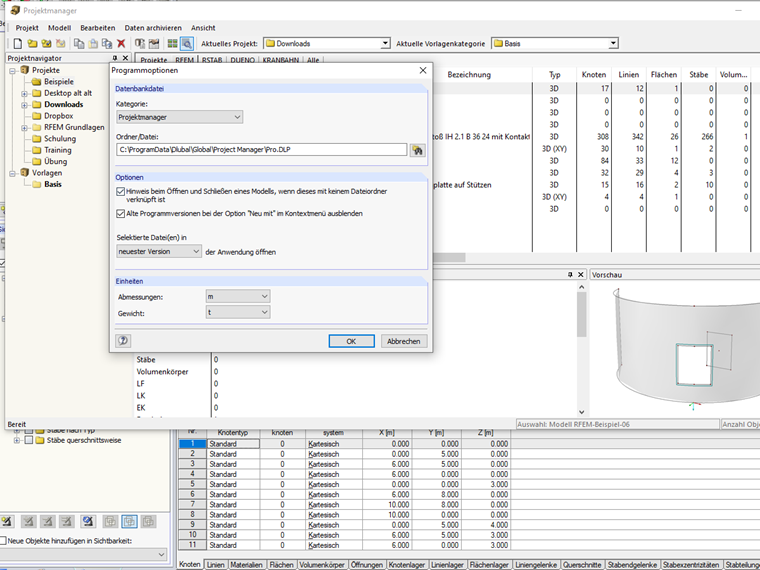
Task: Click the Bezeichnung column header
Action: click(x=469, y=75)
